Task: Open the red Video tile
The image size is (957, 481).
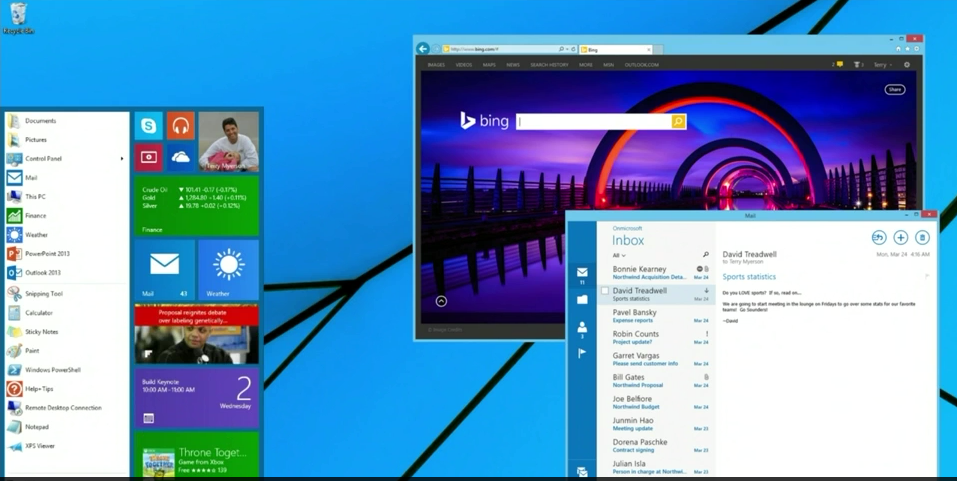Action: (x=149, y=157)
